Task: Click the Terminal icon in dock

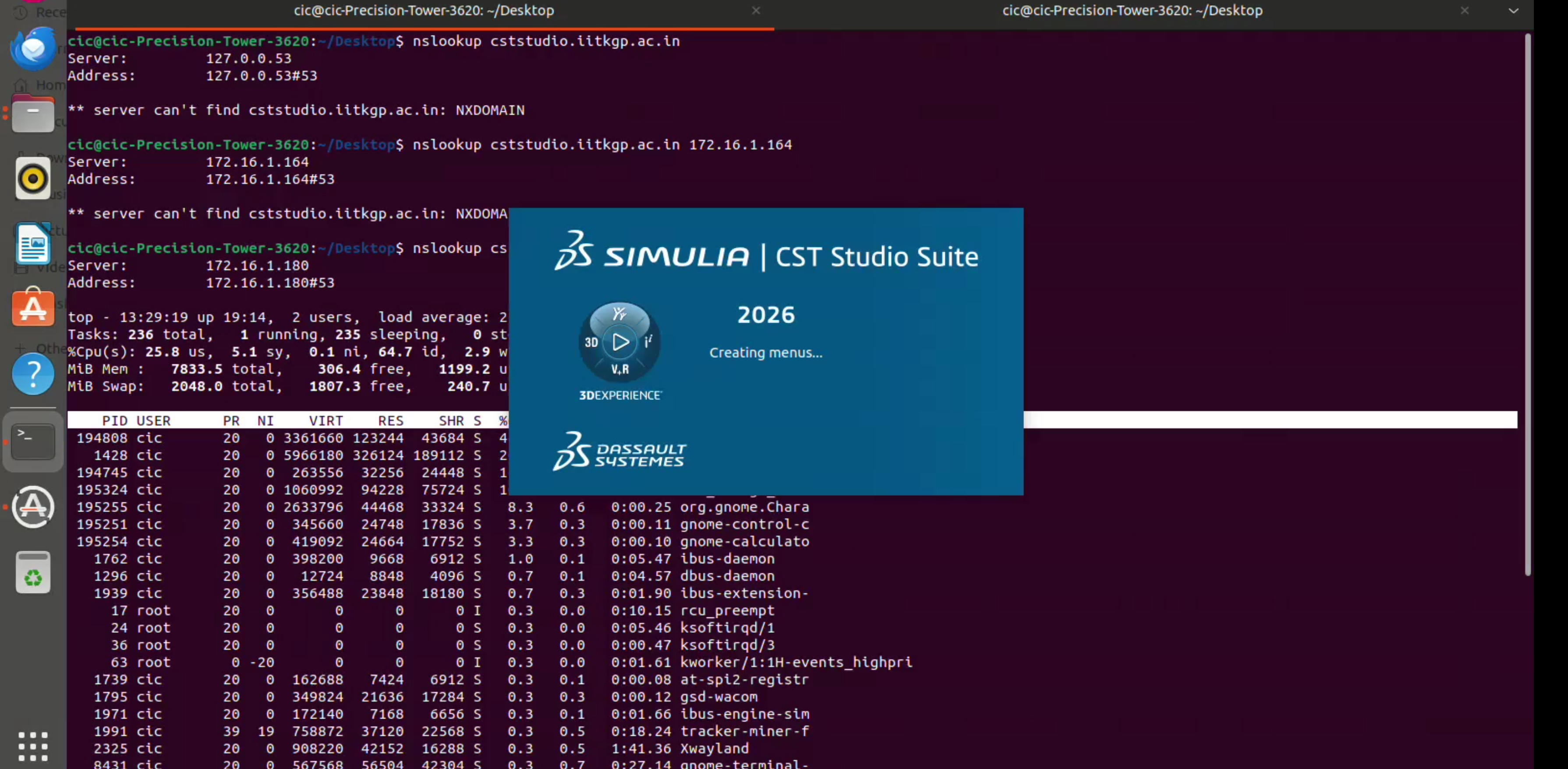Action: (x=33, y=441)
